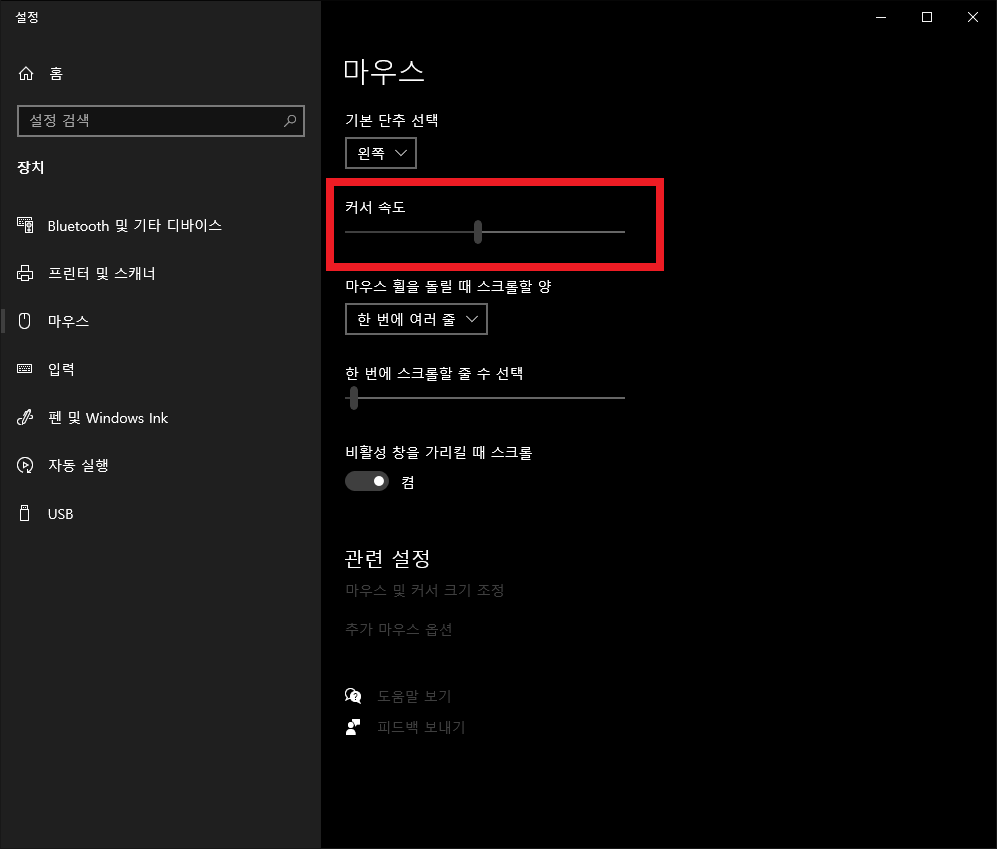This screenshot has height=849, width=997.
Task: Click the USB drive icon in the sidebar
Action: (x=25, y=513)
